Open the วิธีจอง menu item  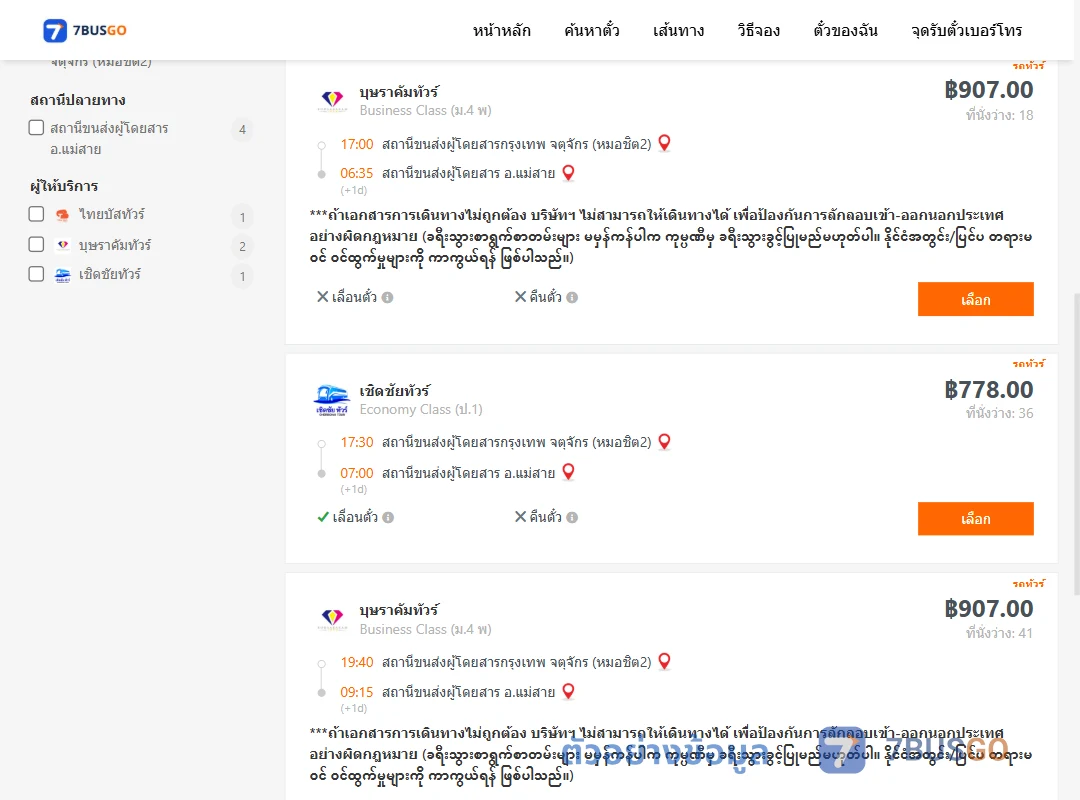pyautogui.click(x=758, y=30)
